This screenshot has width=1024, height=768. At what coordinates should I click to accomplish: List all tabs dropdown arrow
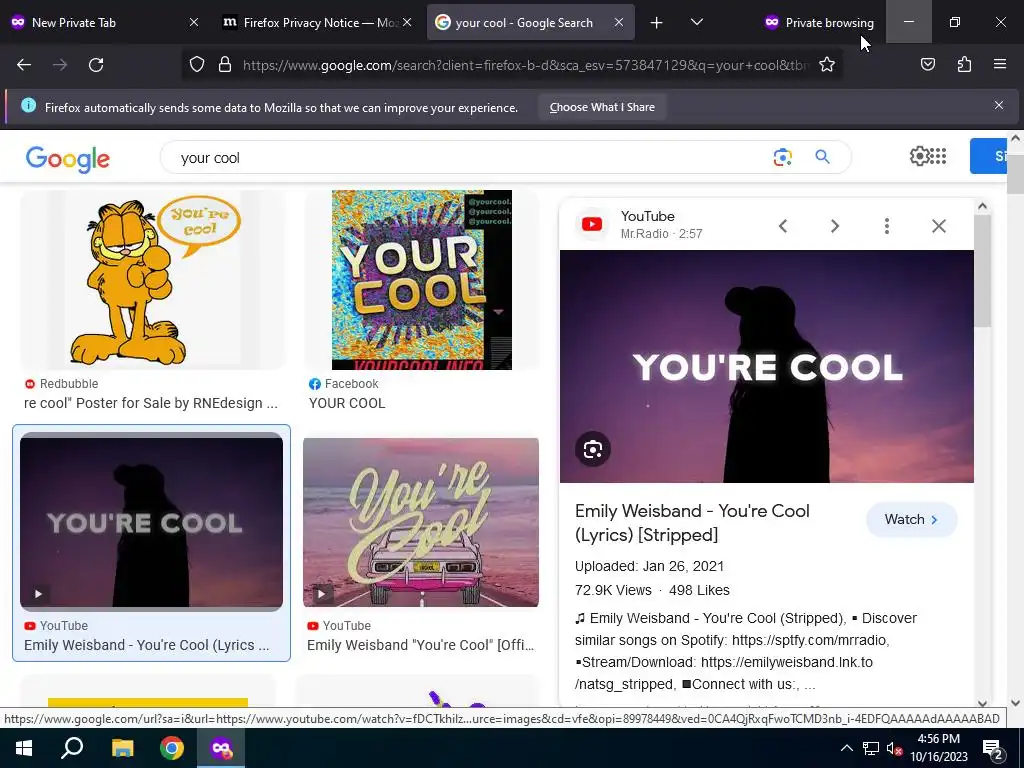pos(697,23)
